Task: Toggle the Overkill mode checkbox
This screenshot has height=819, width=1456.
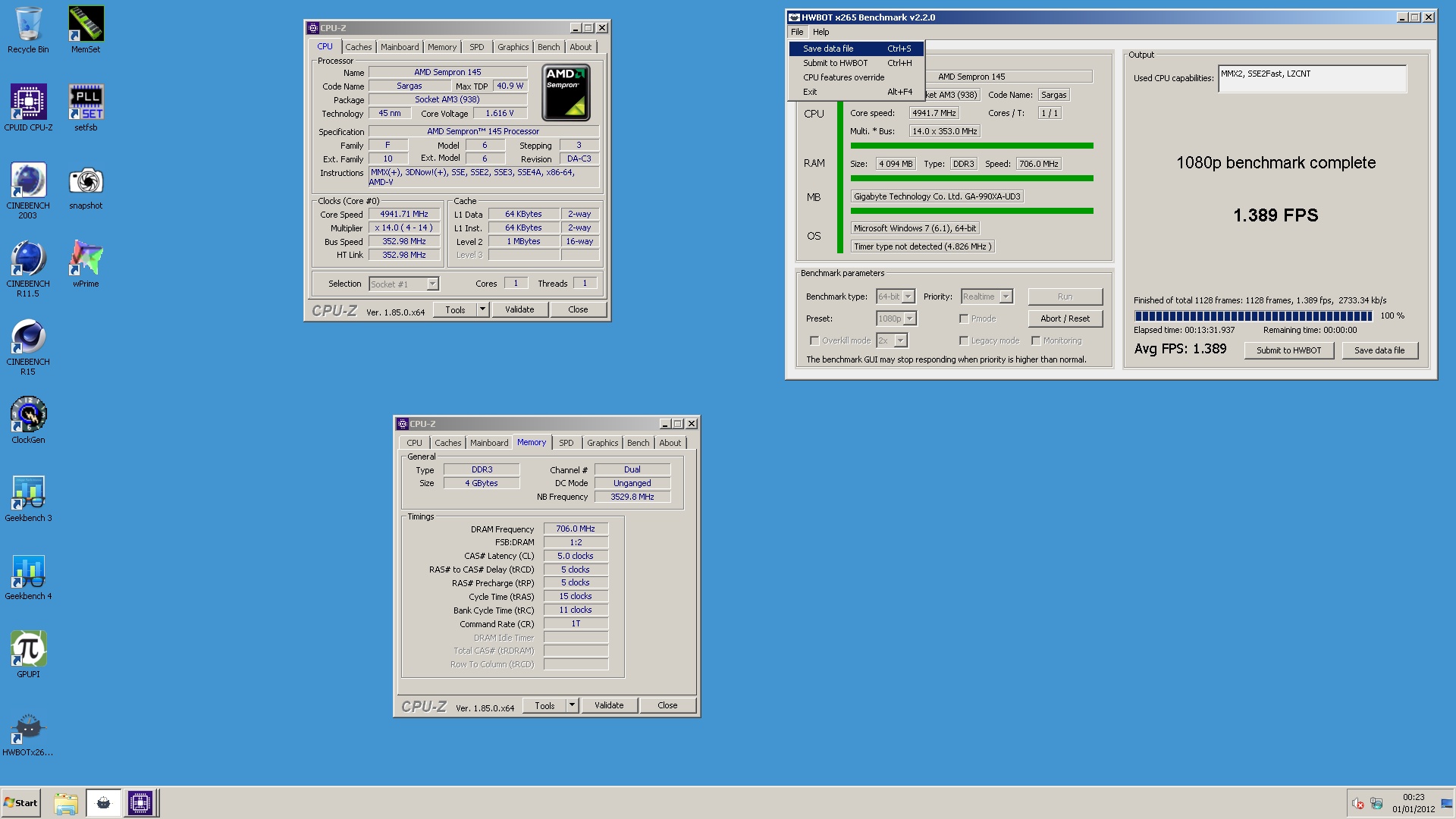Action: coord(814,340)
